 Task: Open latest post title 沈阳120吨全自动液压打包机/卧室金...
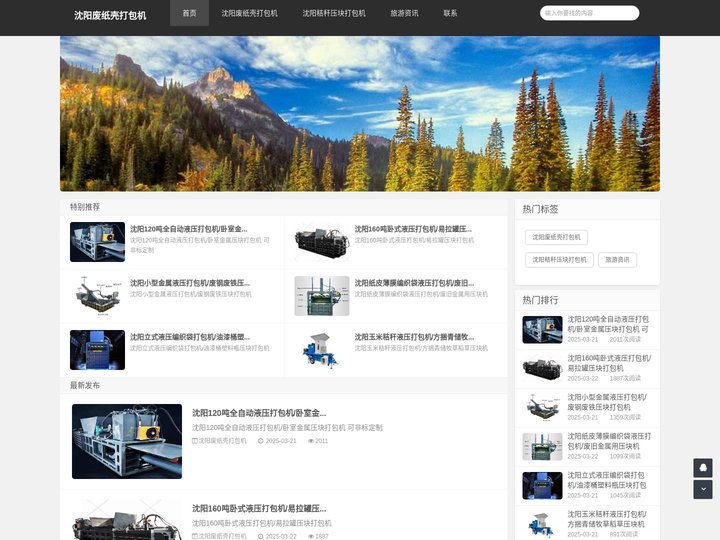(x=259, y=413)
